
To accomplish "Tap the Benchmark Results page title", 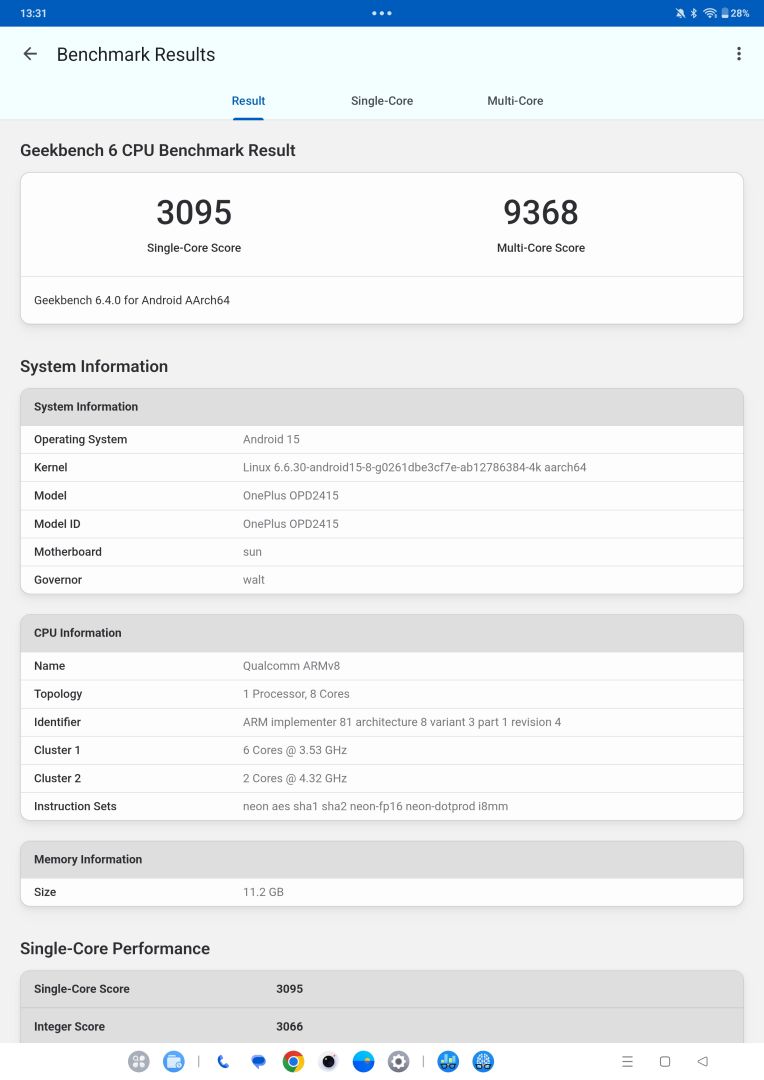I will [136, 54].
